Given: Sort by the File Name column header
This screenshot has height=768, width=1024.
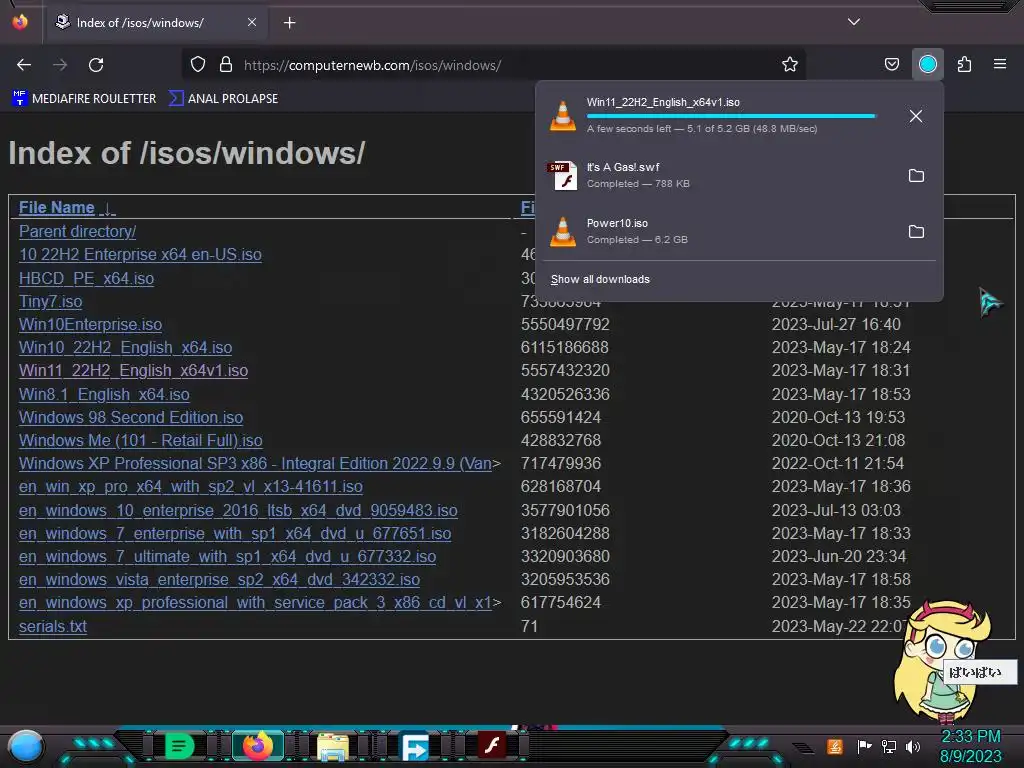Looking at the screenshot, I should 57,208.
